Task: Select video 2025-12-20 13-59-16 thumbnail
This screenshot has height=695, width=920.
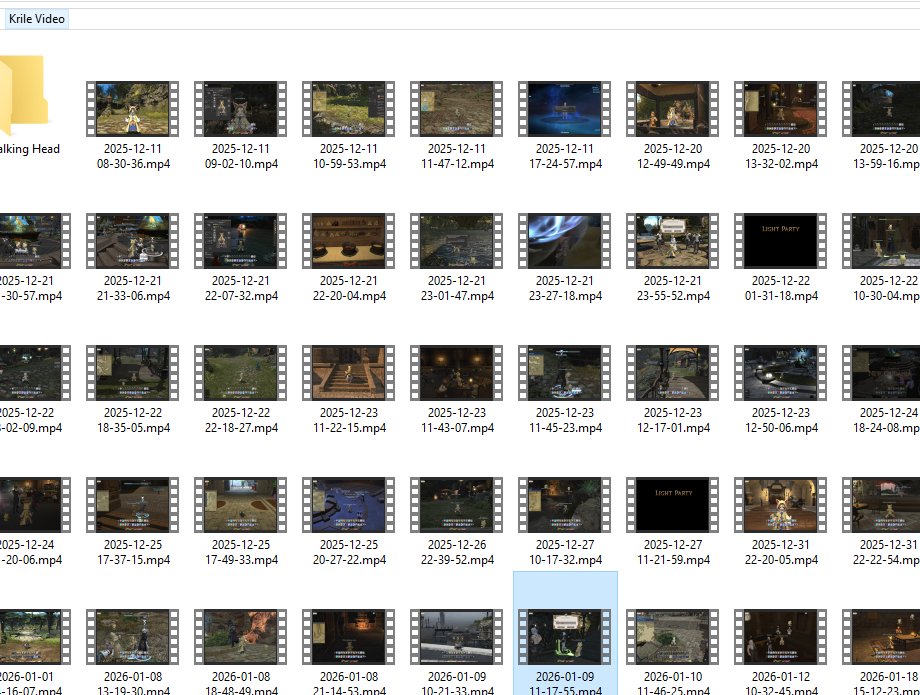Action: tap(881, 109)
